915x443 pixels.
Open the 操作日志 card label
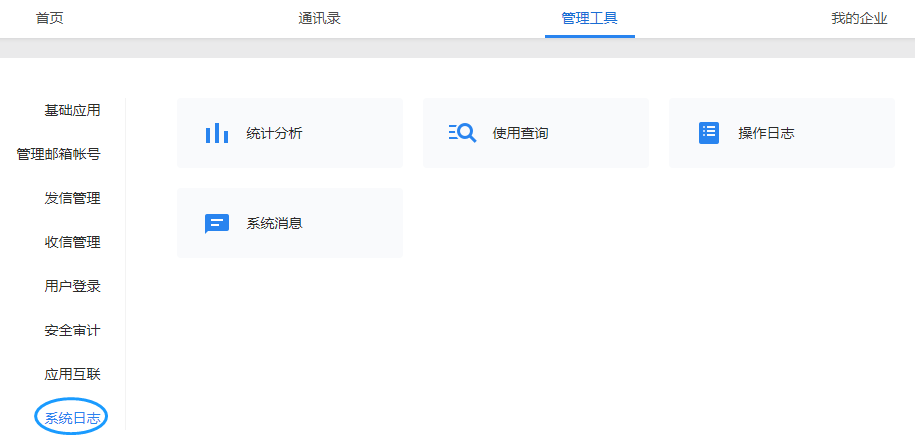click(x=766, y=134)
